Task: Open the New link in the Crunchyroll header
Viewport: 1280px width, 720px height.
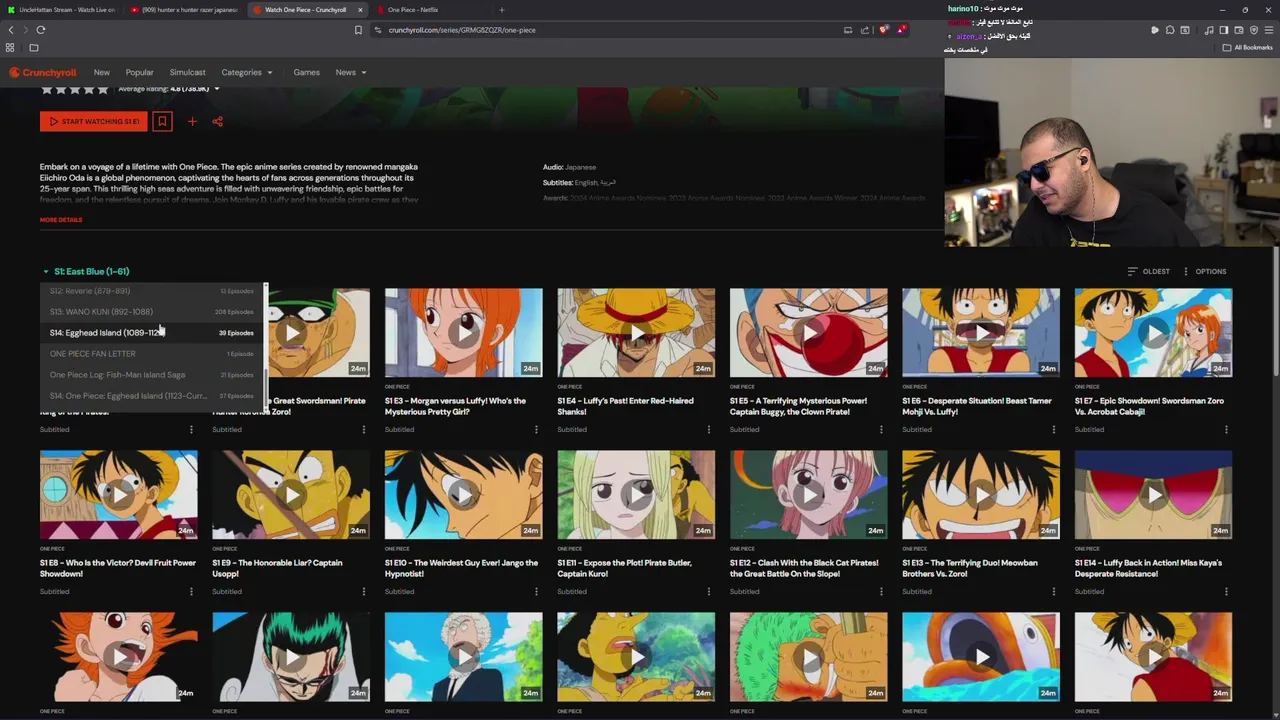Action: [102, 72]
